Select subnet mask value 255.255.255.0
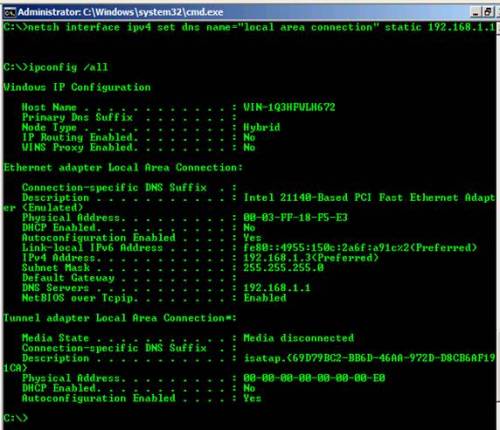Viewport: 500px width, 430px height. coord(283,267)
